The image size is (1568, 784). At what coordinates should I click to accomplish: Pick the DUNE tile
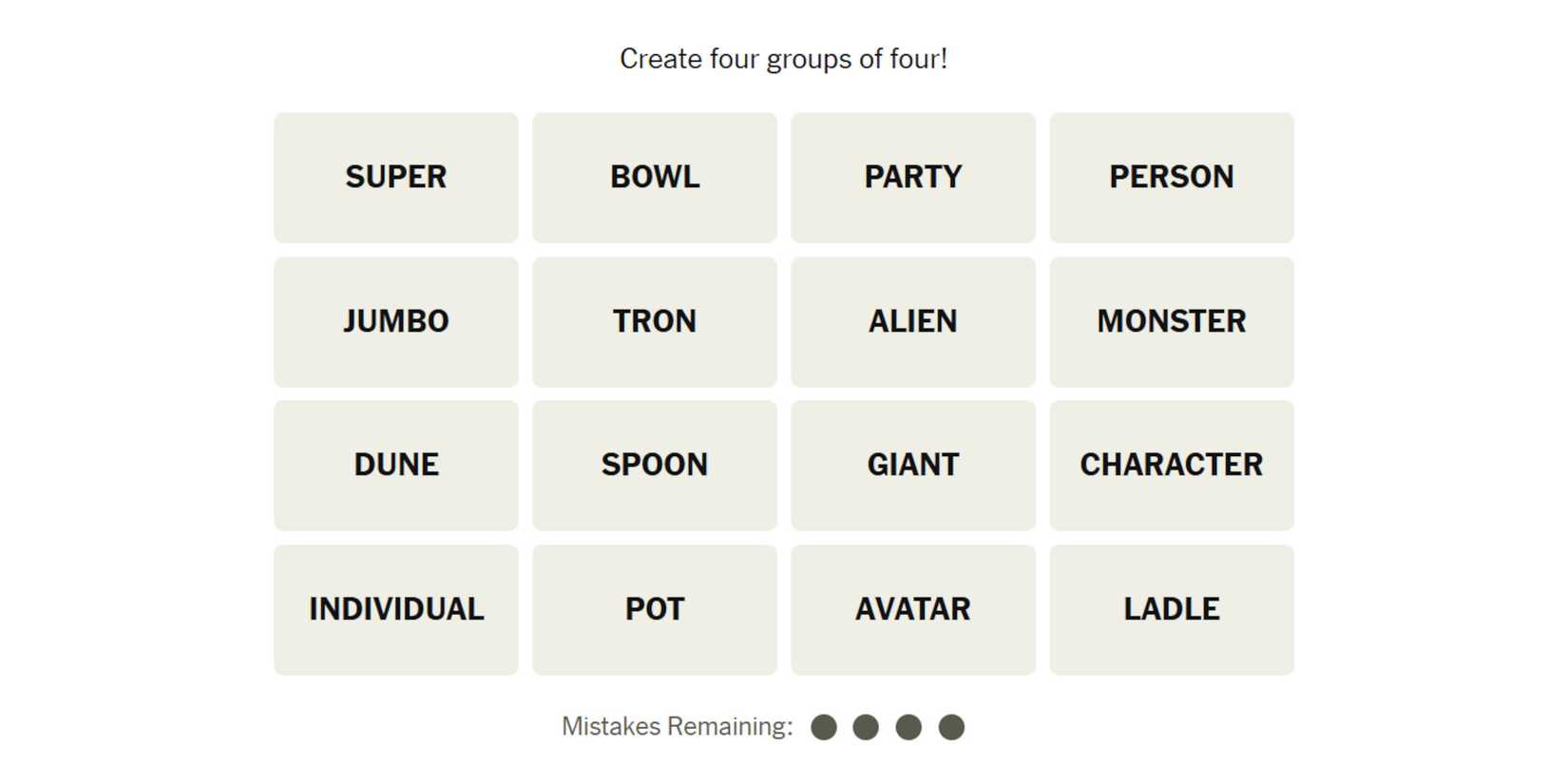[395, 465]
